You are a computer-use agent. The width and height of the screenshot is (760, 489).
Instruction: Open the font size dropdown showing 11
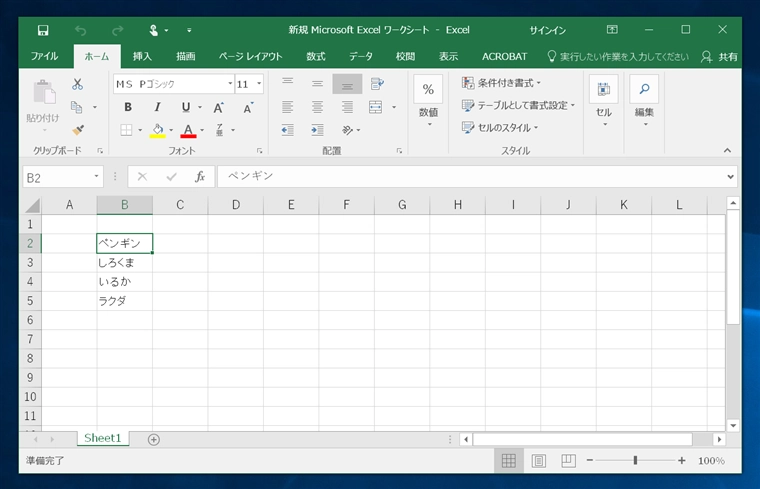259,84
